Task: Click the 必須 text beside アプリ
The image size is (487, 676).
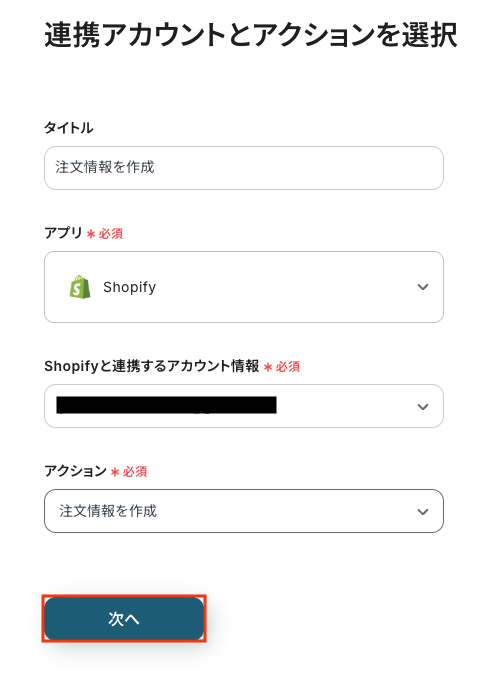Action: [111, 234]
